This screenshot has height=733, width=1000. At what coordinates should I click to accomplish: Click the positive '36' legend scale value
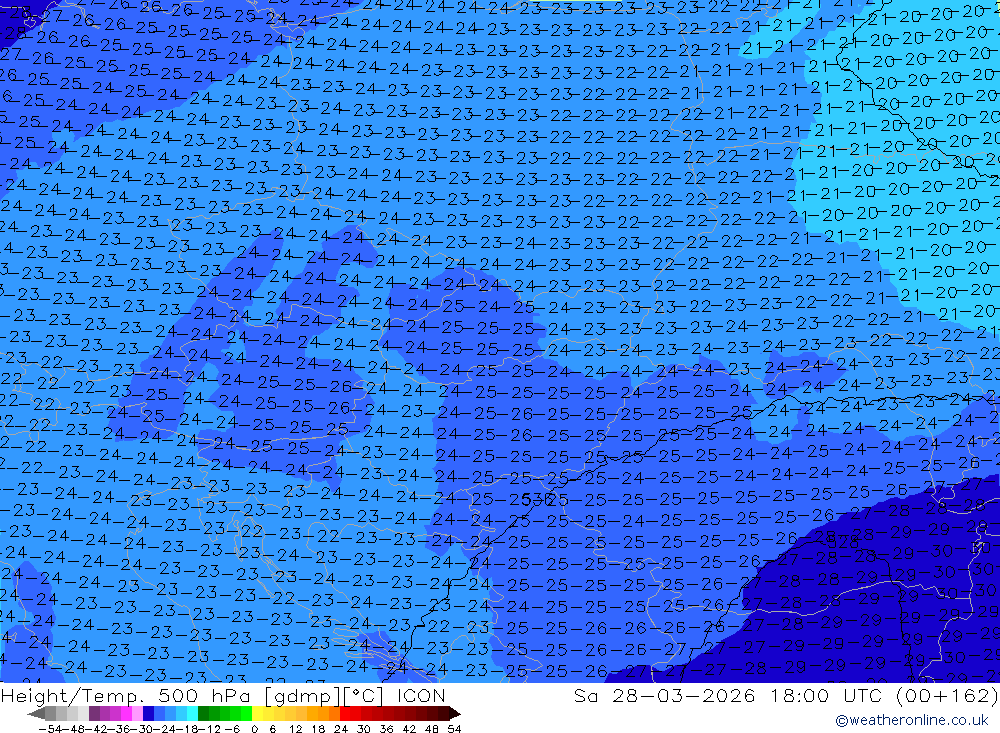tap(386, 729)
